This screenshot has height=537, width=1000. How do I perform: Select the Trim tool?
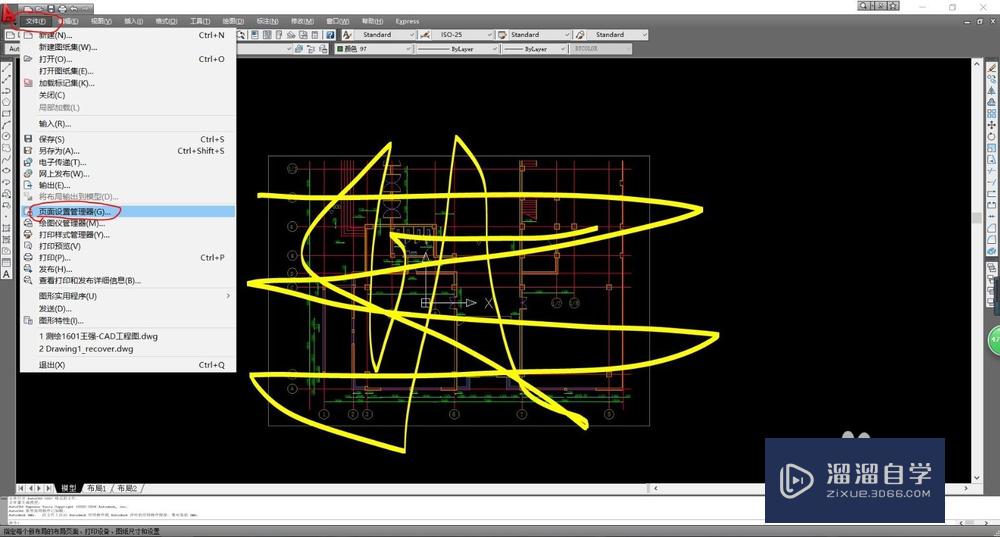coord(992,172)
